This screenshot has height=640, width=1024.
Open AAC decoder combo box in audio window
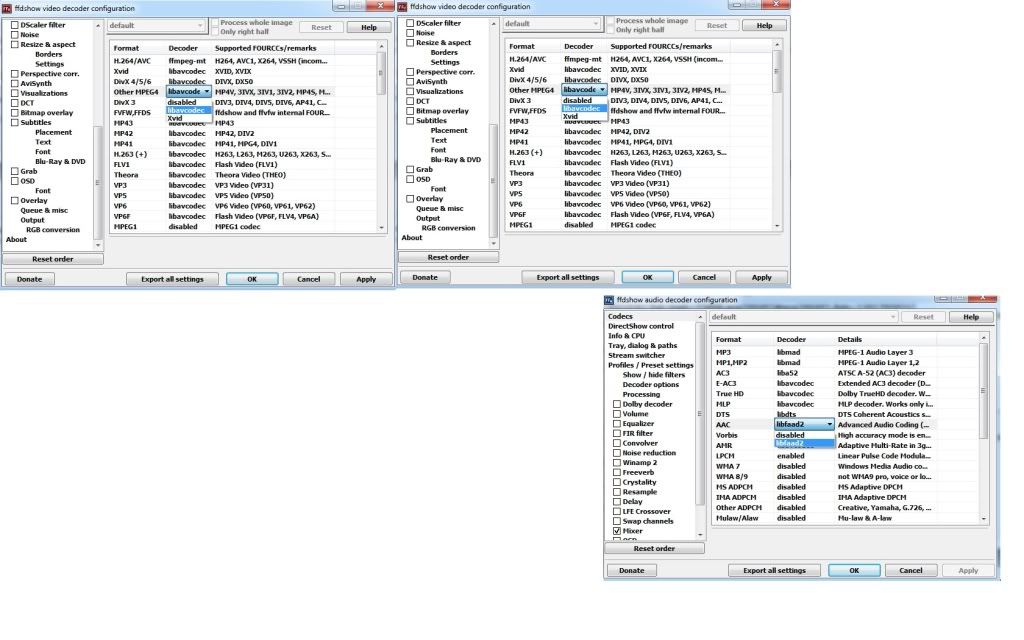(x=805, y=424)
